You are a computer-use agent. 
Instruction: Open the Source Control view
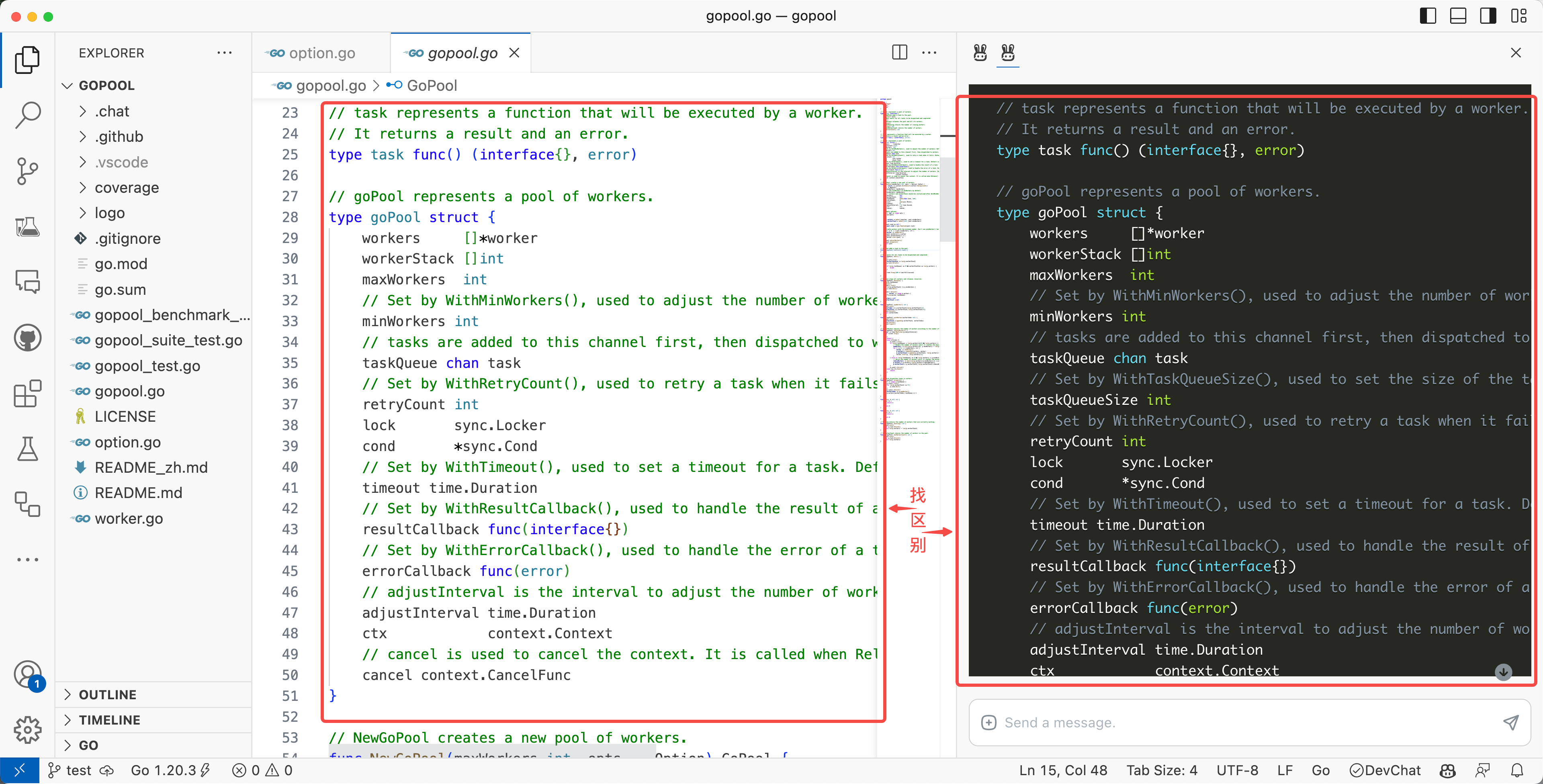28,171
